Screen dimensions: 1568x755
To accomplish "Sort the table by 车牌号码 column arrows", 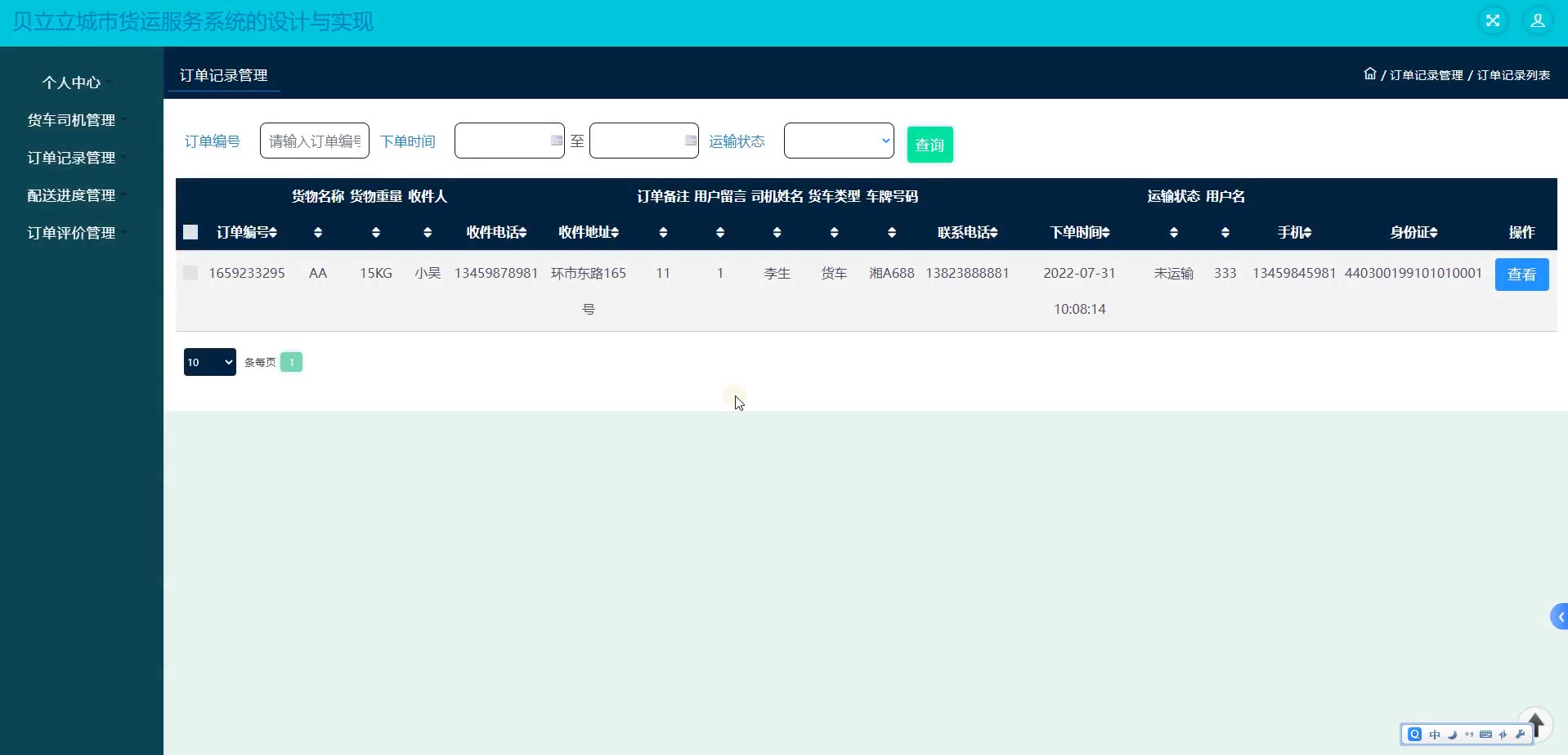I will click(892, 233).
